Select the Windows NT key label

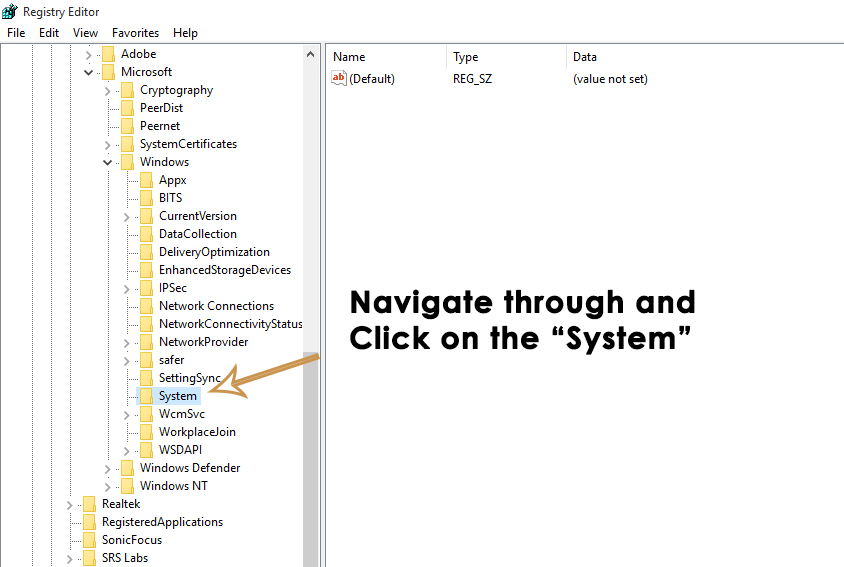174,486
